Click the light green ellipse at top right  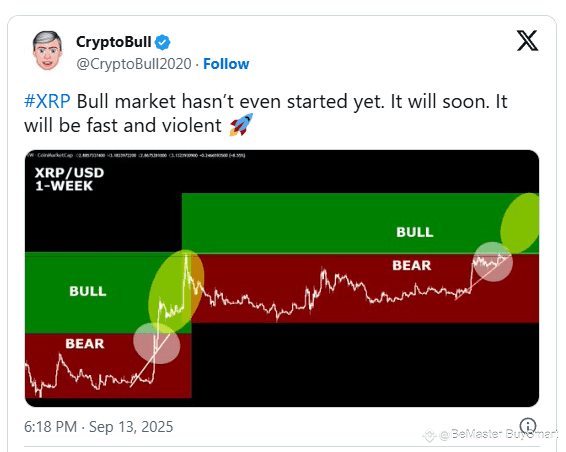pos(520,223)
